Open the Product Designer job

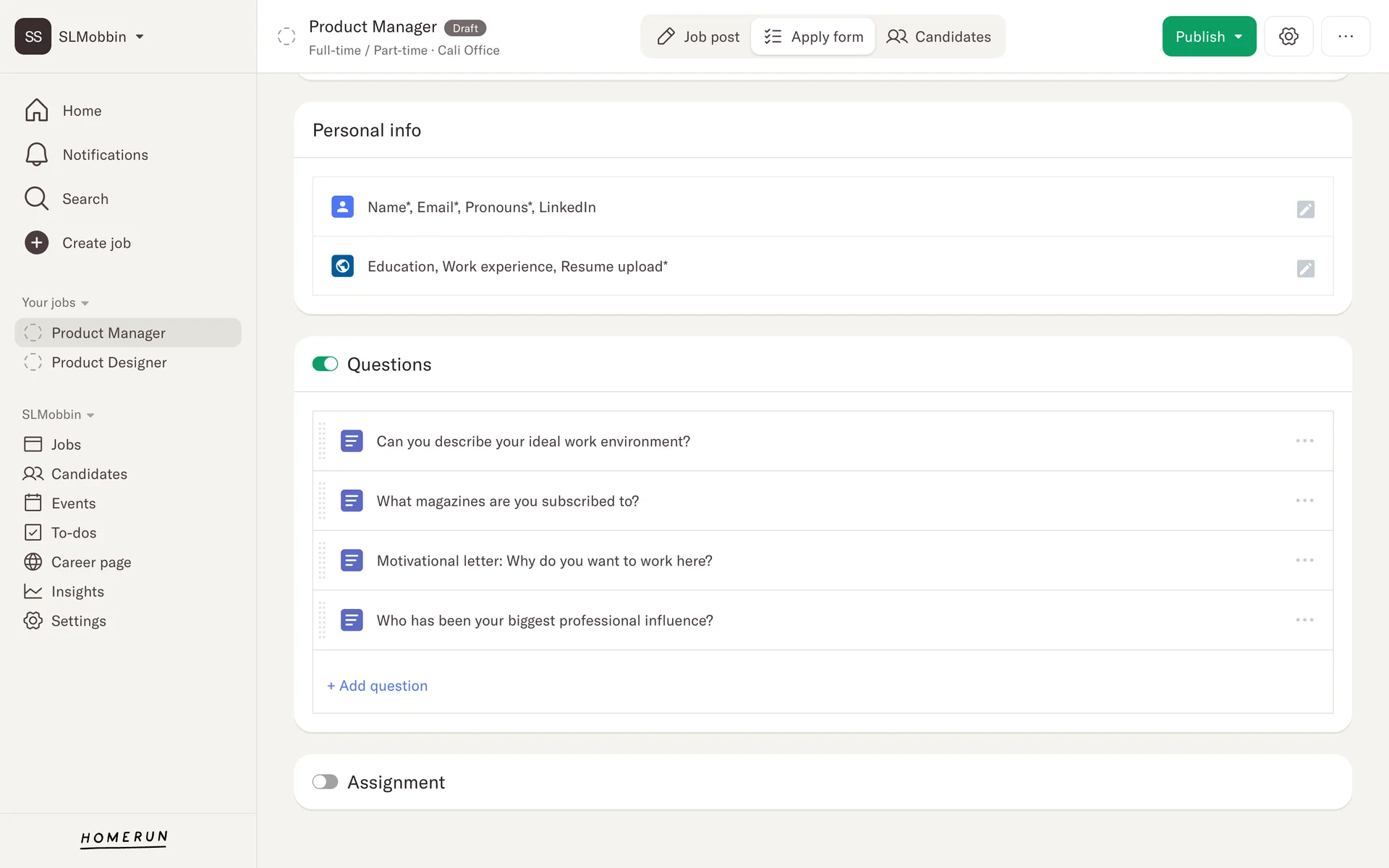(x=109, y=362)
